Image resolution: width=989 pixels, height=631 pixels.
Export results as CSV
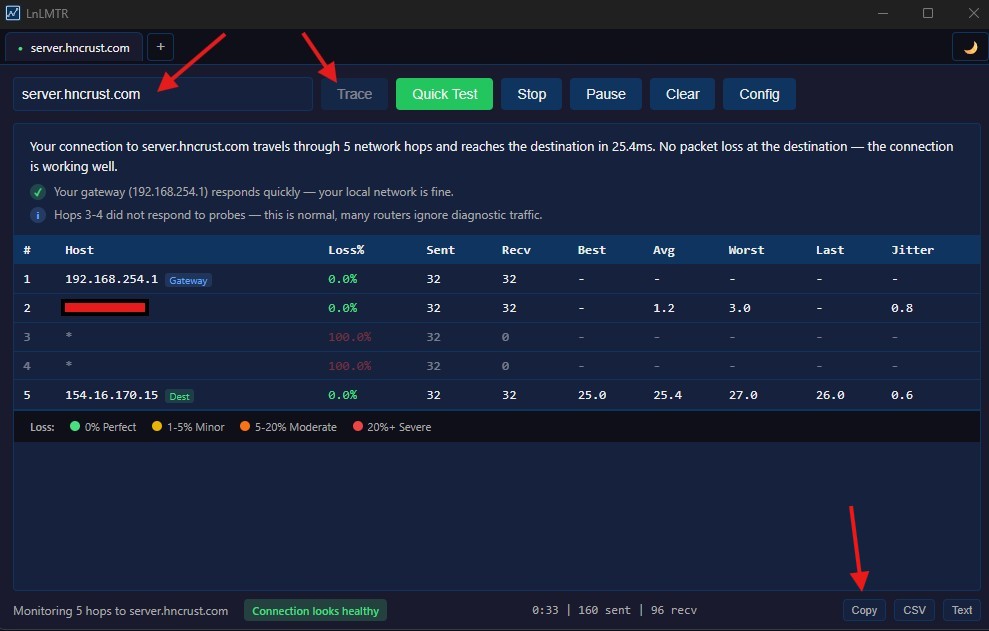pos(914,610)
